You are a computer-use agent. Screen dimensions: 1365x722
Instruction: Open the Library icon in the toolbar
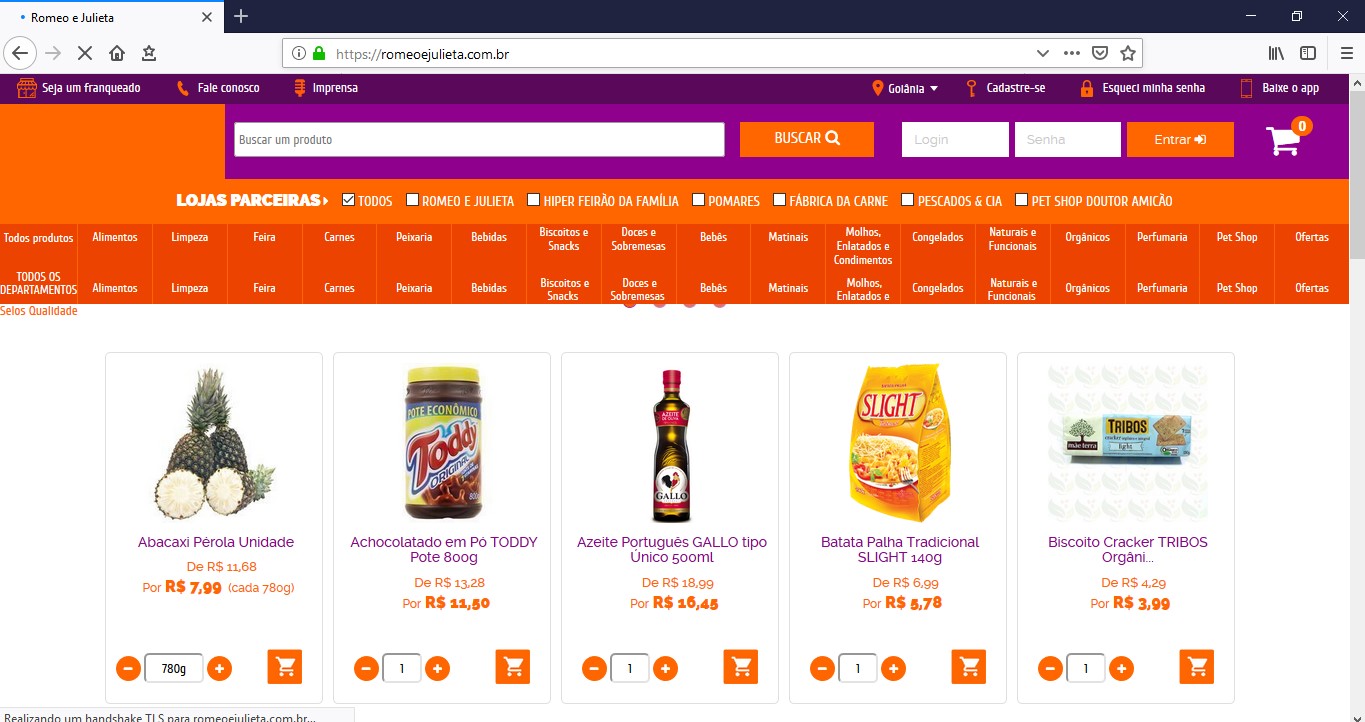(x=1276, y=53)
